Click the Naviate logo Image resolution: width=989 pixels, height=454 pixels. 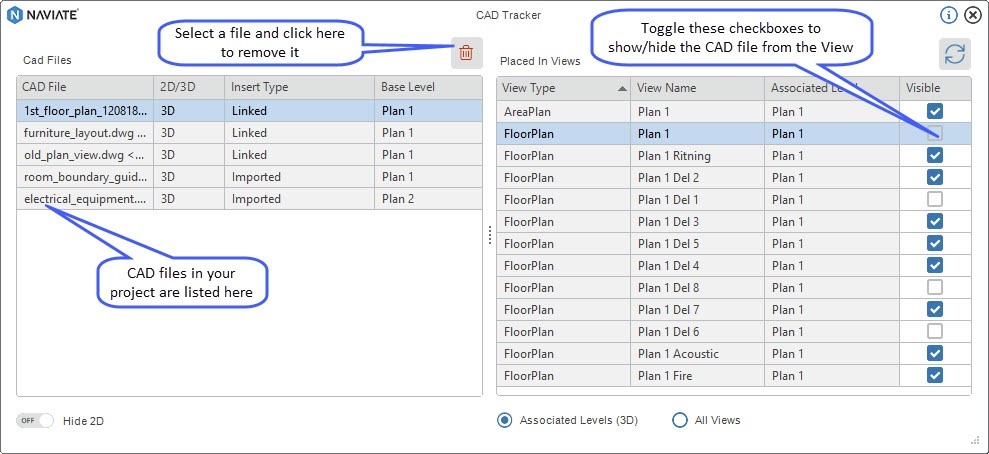(x=42, y=15)
